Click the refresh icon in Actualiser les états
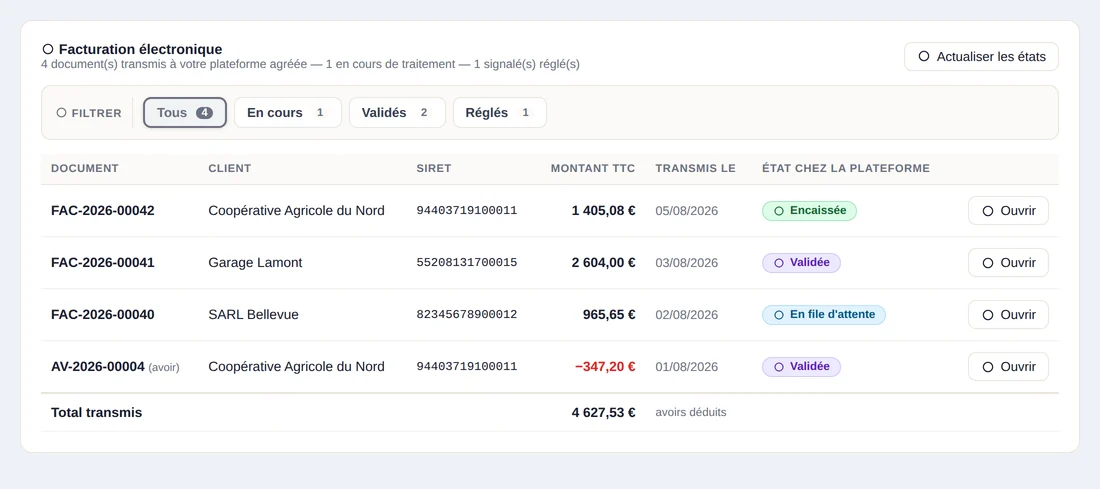The width and height of the screenshot is (1100, 489). [x=924, y=56]
